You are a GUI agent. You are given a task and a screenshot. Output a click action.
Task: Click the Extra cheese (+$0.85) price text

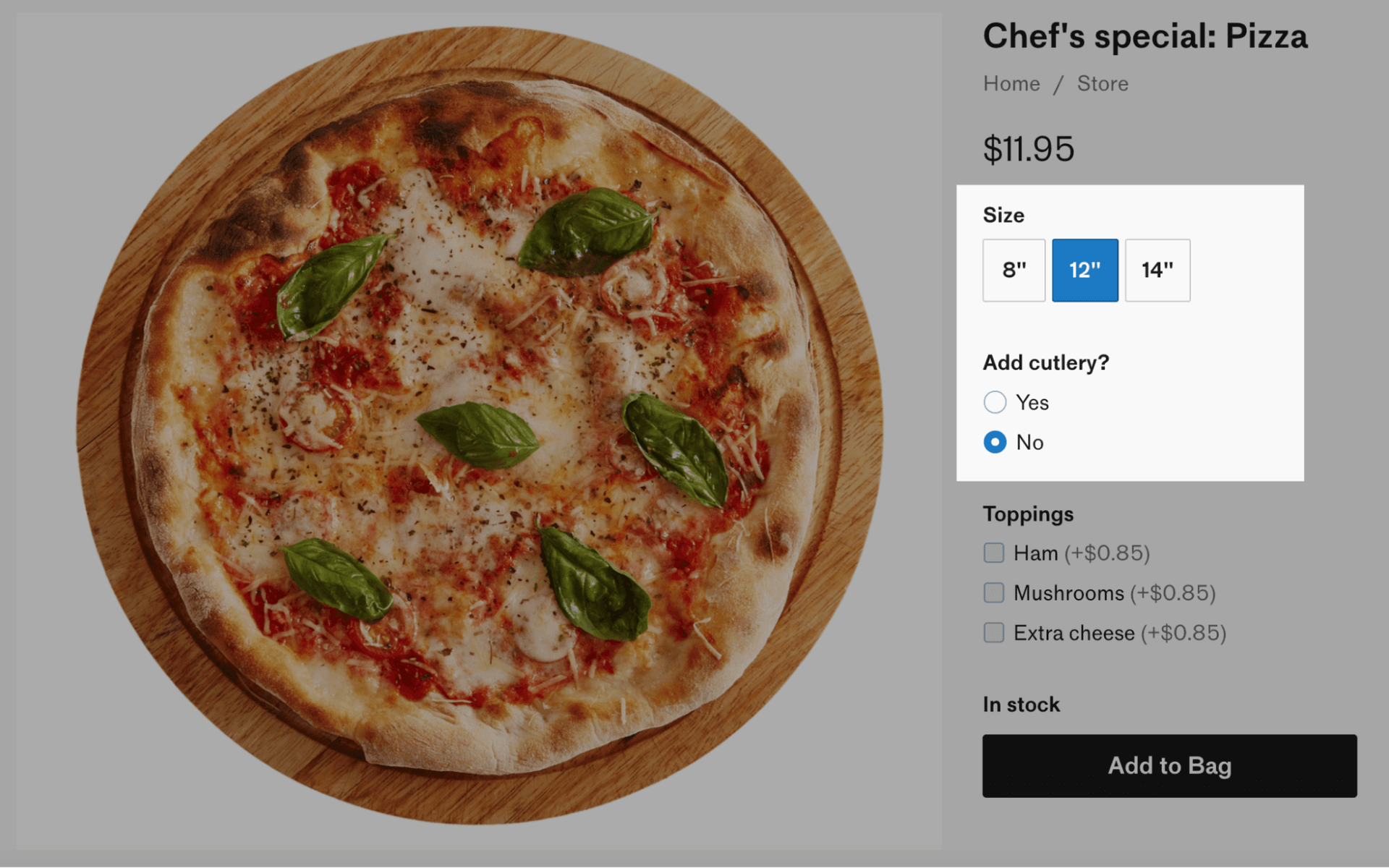point(1184,633)
